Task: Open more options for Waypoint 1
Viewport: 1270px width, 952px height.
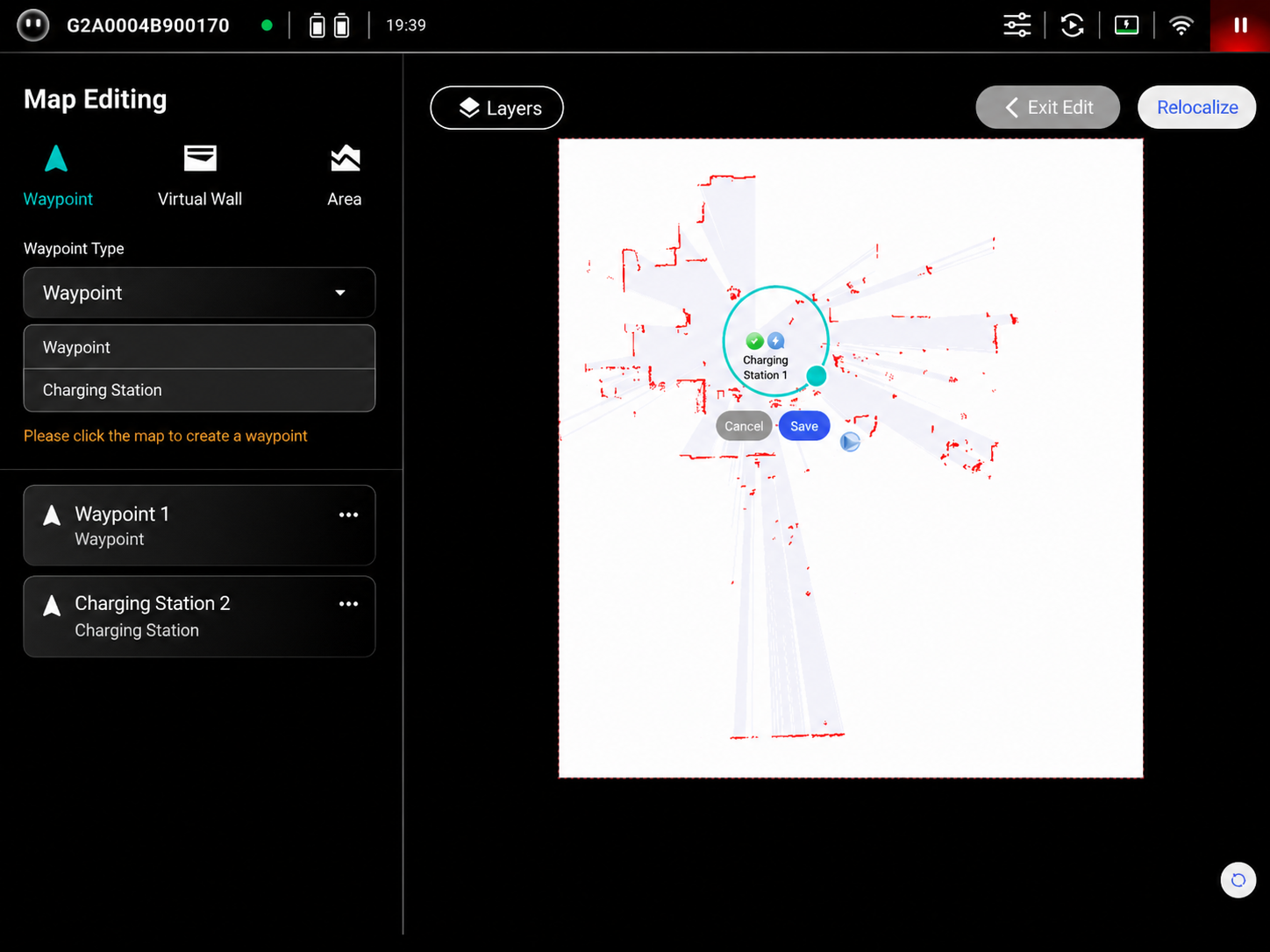Action: 348,515
